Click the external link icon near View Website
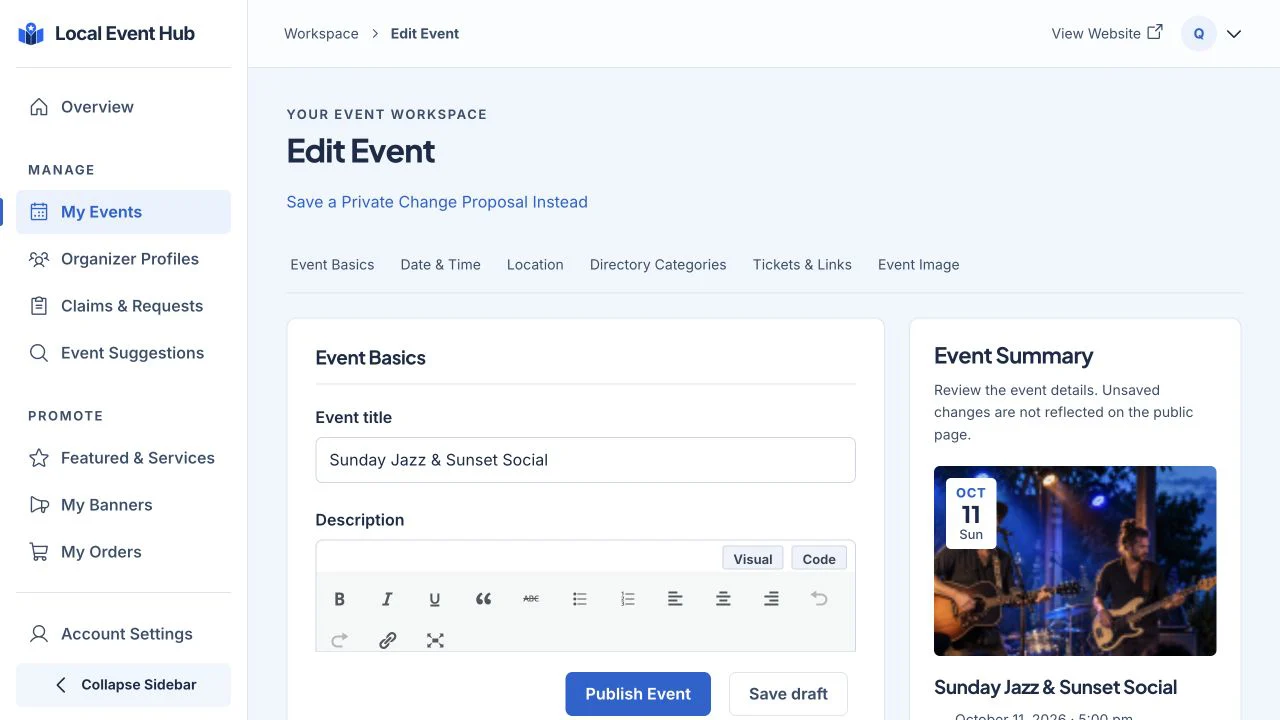This screenshot has height=720, width=1280. (1155, 32)
